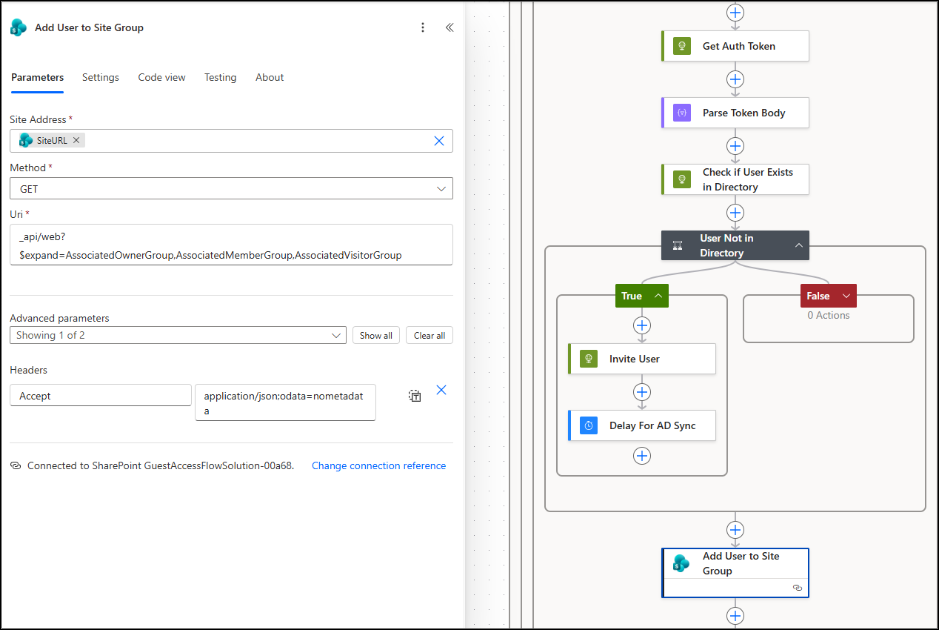Click the plus button below Get Auth Token
The width and height of the screenshot is (939, 630).
pos(735,79)
